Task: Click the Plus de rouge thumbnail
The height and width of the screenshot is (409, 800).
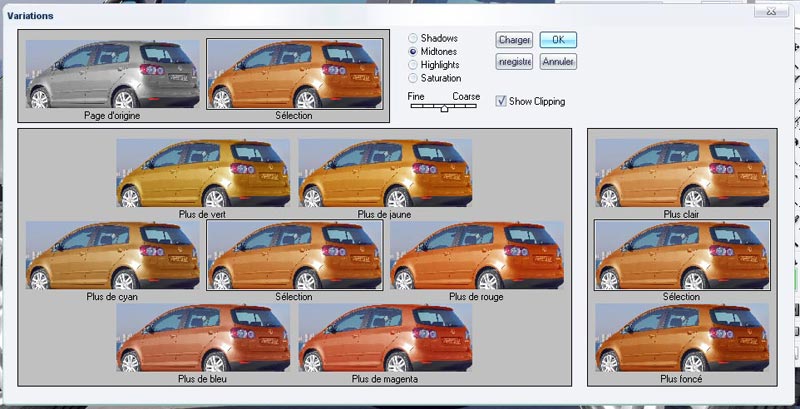Action: [477, 255]
